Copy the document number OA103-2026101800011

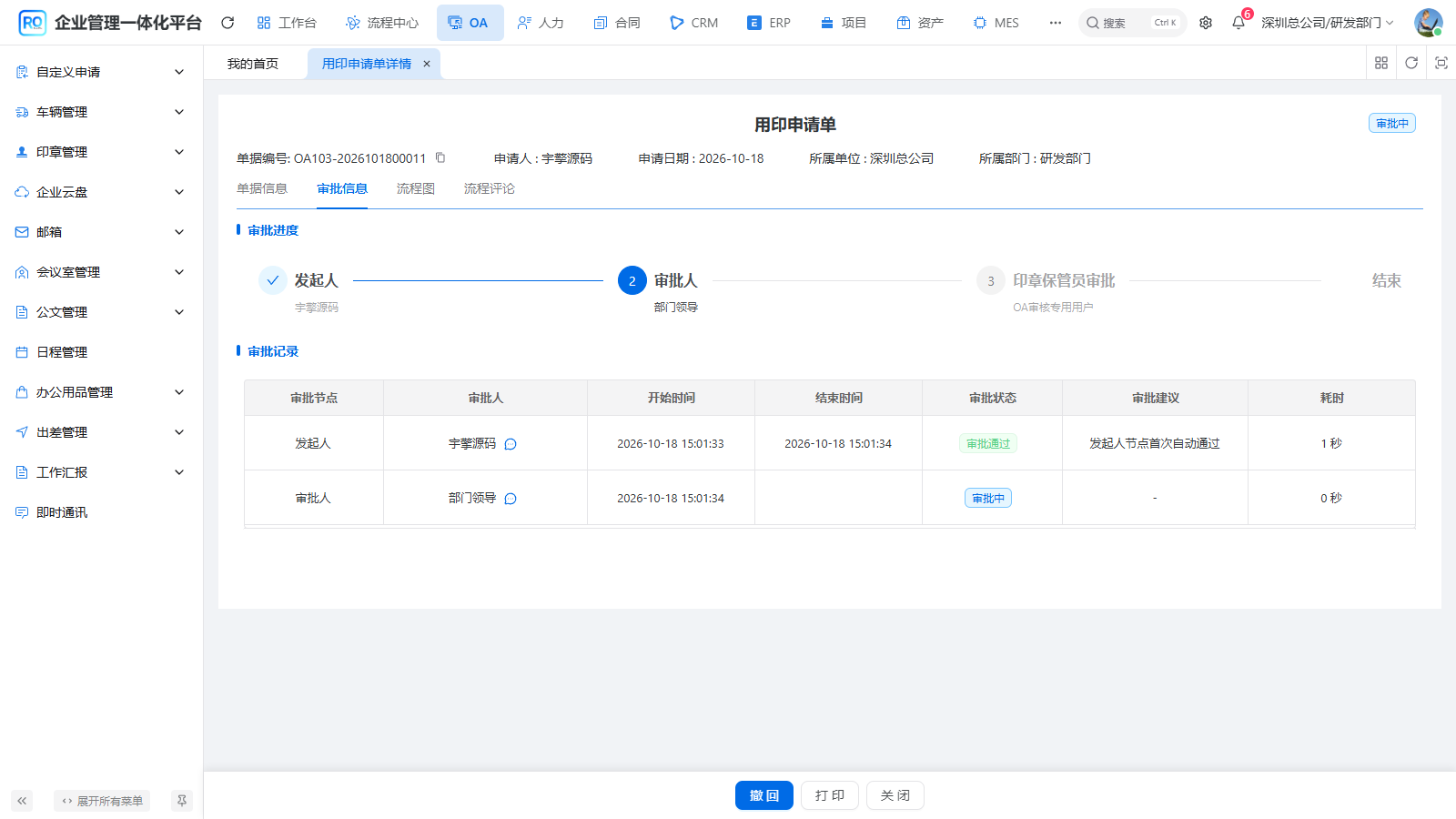(x=440, y=157)
